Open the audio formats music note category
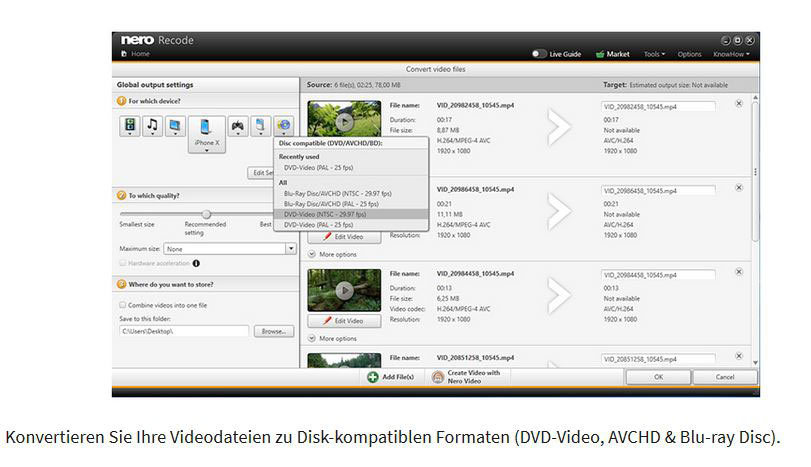The height and width of the screenshot is (467, 811). pos(153,126)
